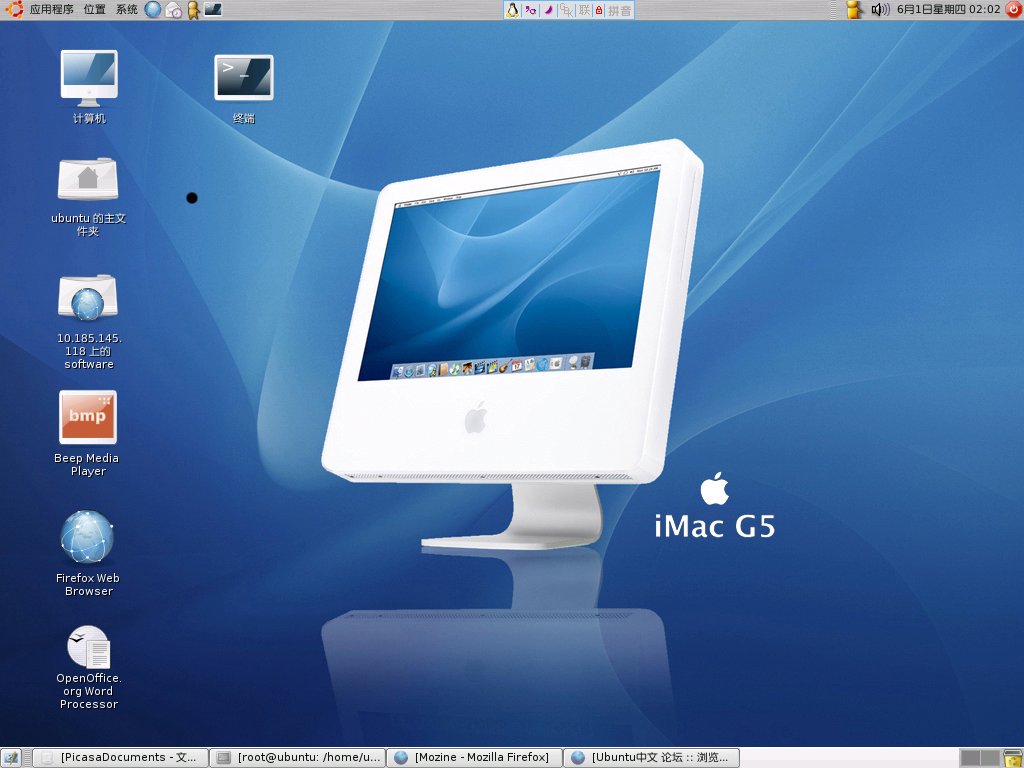Click the notification area handle in top panel
This screenshot has width=1024, height=768.
pos(834,9)
